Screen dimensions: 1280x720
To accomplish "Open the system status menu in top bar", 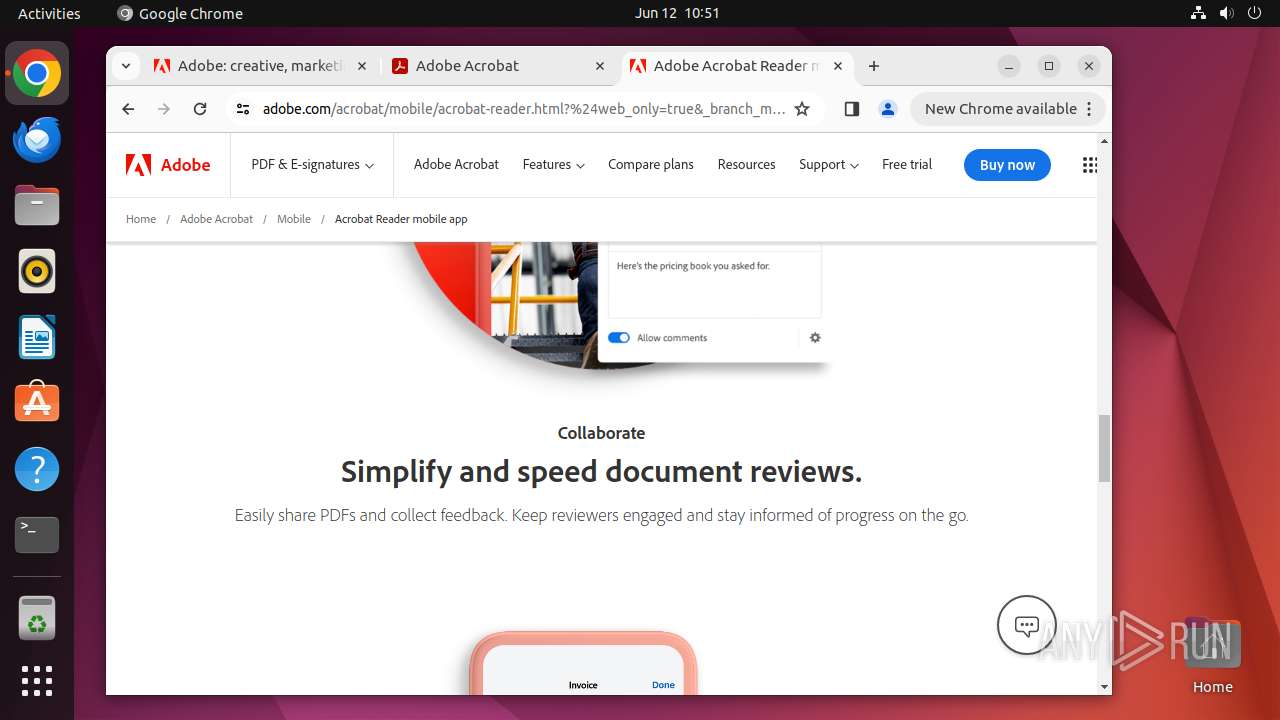I will click(1227, 13).
